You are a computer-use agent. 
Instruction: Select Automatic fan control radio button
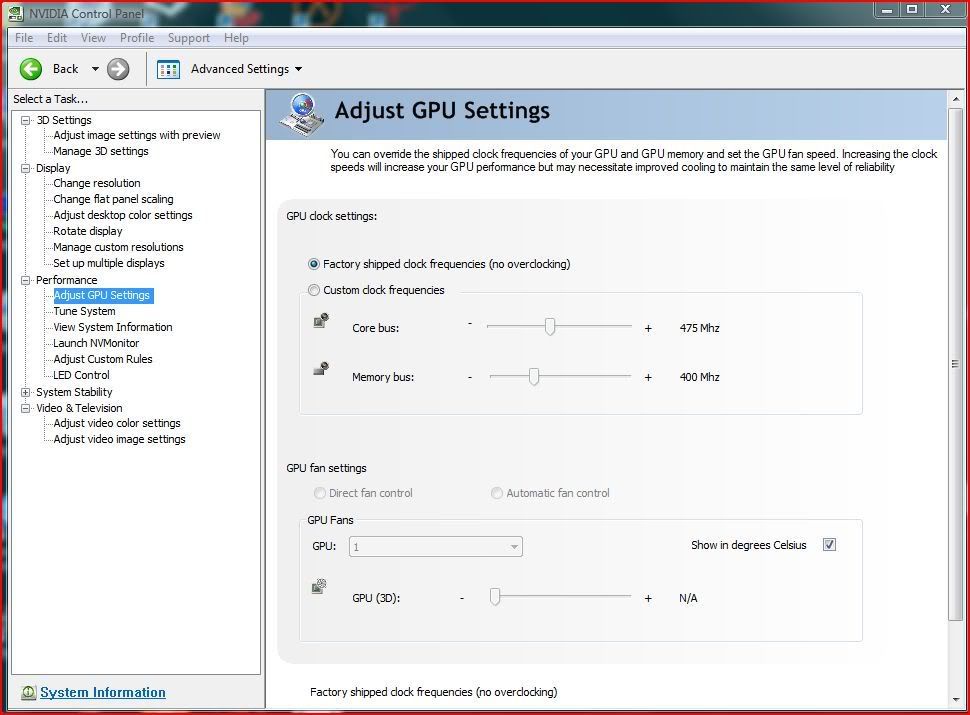point(497,493)
